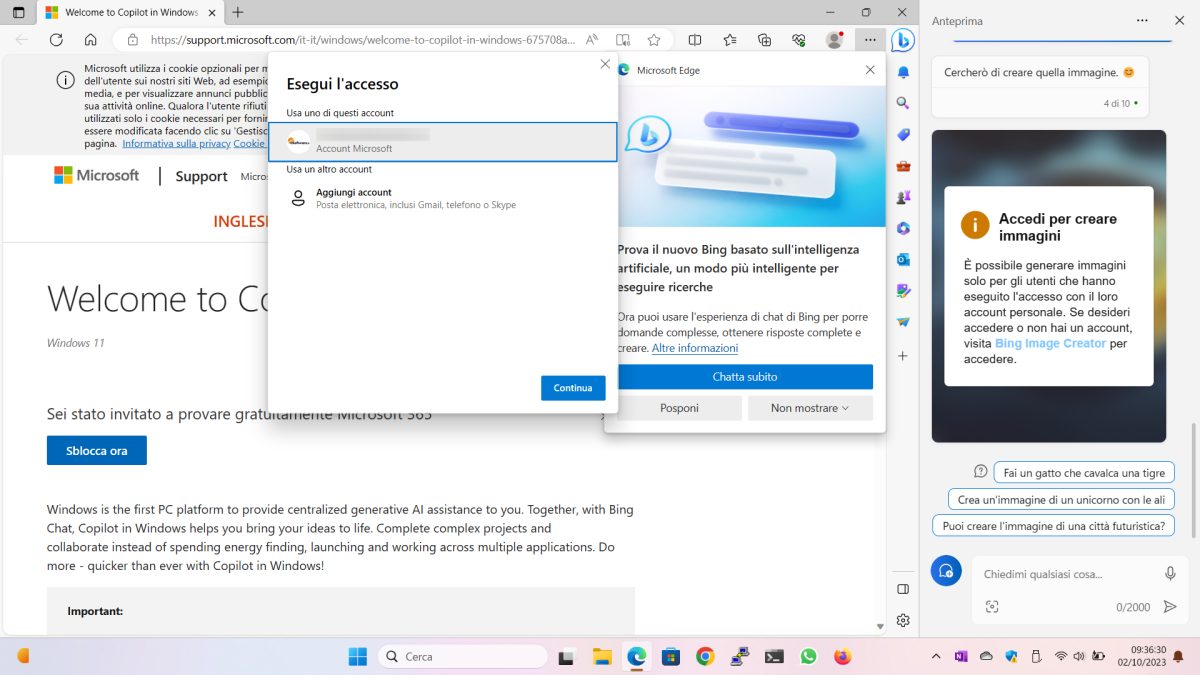The image size is (1200, 675).
Task: Close the Esegui l'accesso dialog
Action: (605, 64)
